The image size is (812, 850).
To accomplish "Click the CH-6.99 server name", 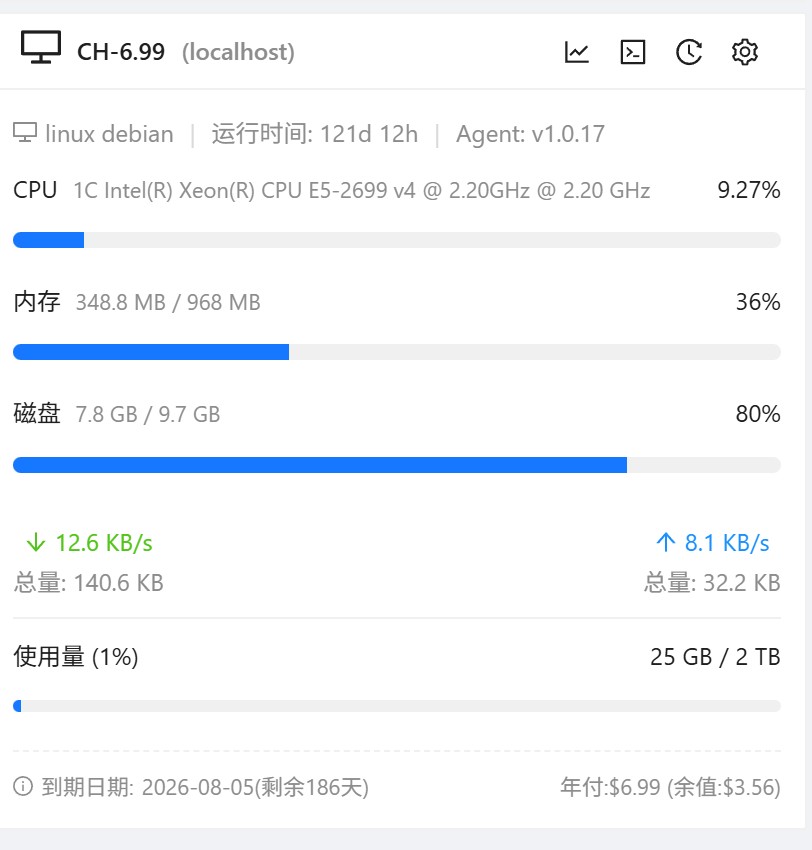I will coord(121,52).
